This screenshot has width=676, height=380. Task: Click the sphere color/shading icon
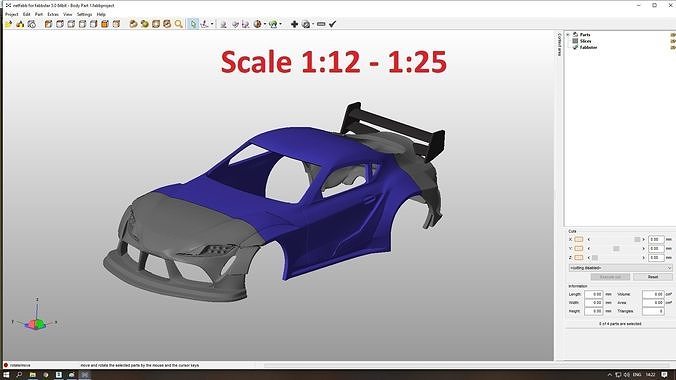coord(257,24)
